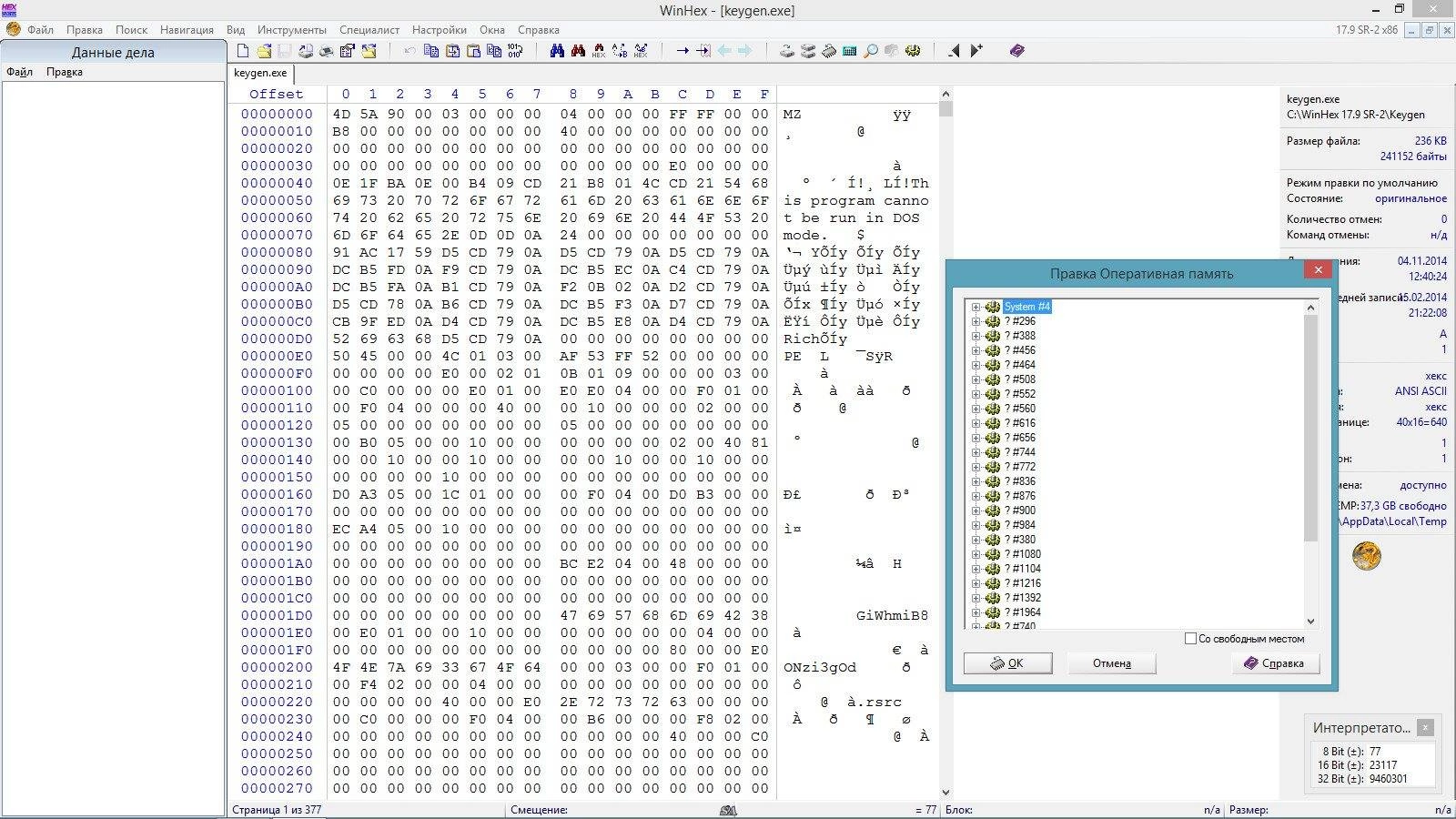Viewport: 1456px width, 819px height.
Task: Click the Modify data 101/010 icon
Action: (515, 51)
